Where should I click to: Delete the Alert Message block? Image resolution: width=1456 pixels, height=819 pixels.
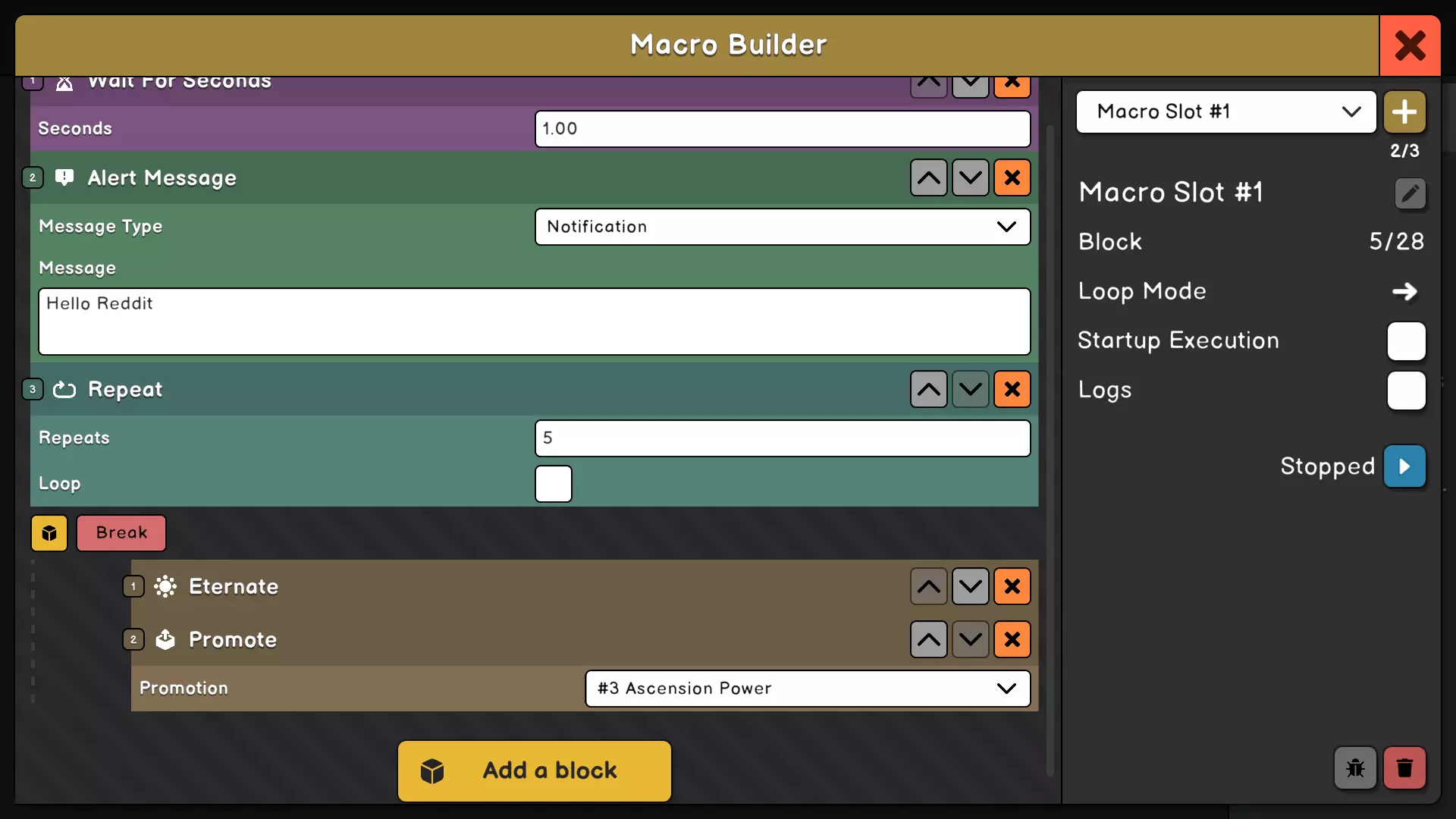point(1012,177)
